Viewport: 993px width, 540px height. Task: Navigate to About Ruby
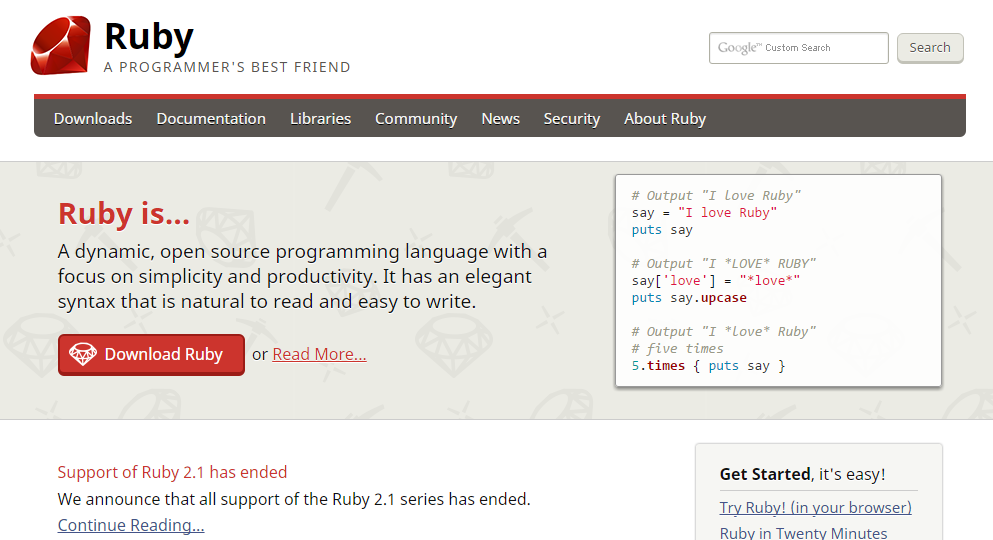[x=665, y=118]
